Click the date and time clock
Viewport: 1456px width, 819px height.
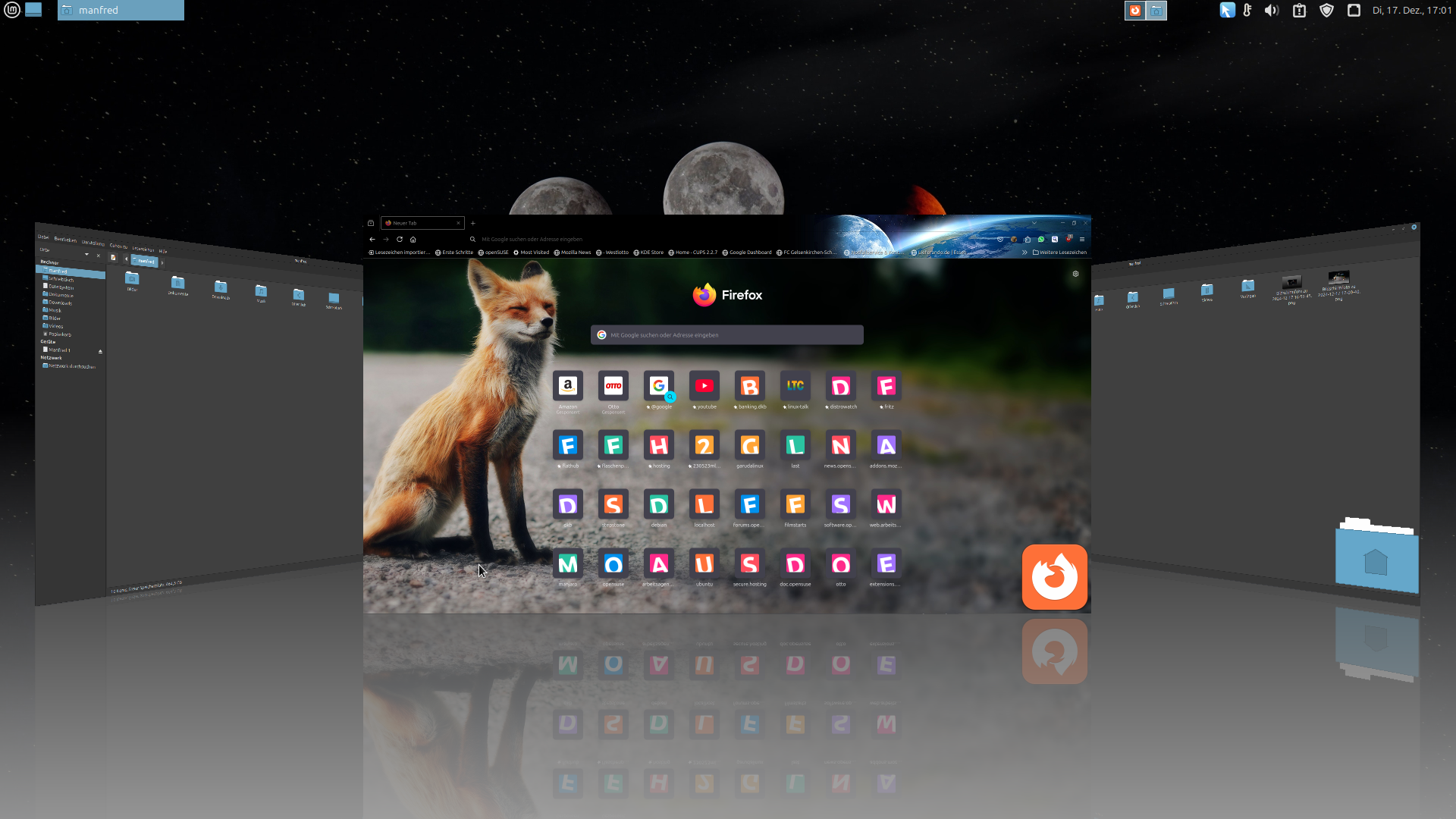[x=1411, y=10]
